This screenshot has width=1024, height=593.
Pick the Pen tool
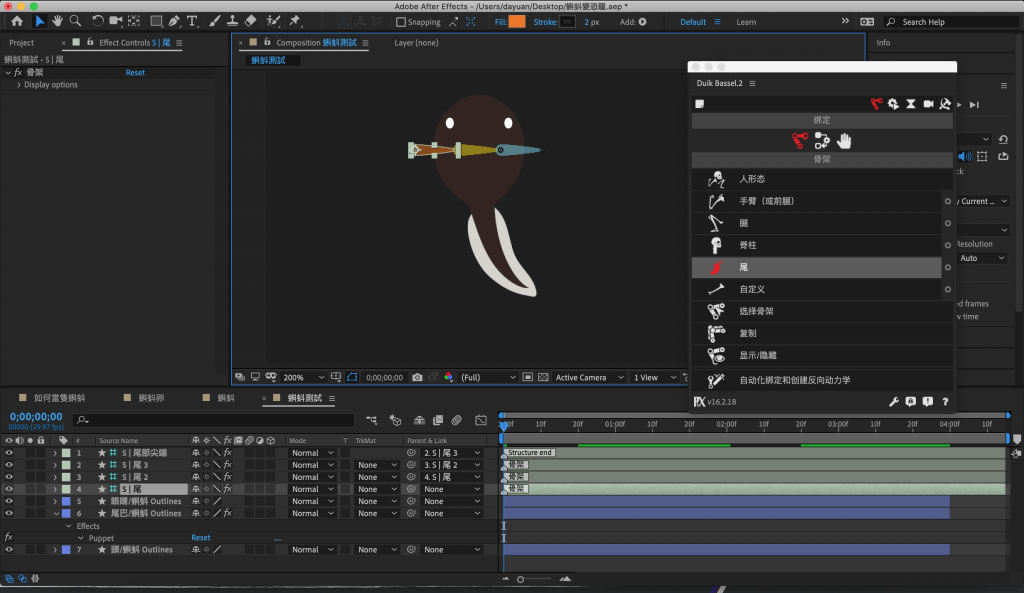coord(174,21)
